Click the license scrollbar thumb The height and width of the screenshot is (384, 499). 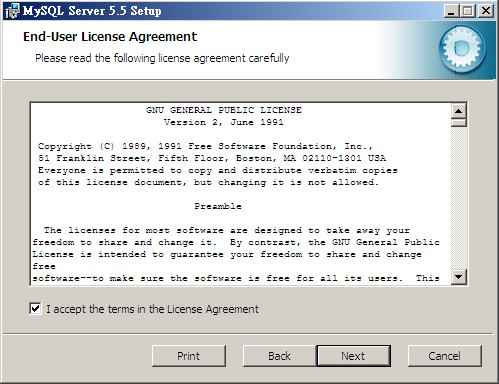(459, 122)
